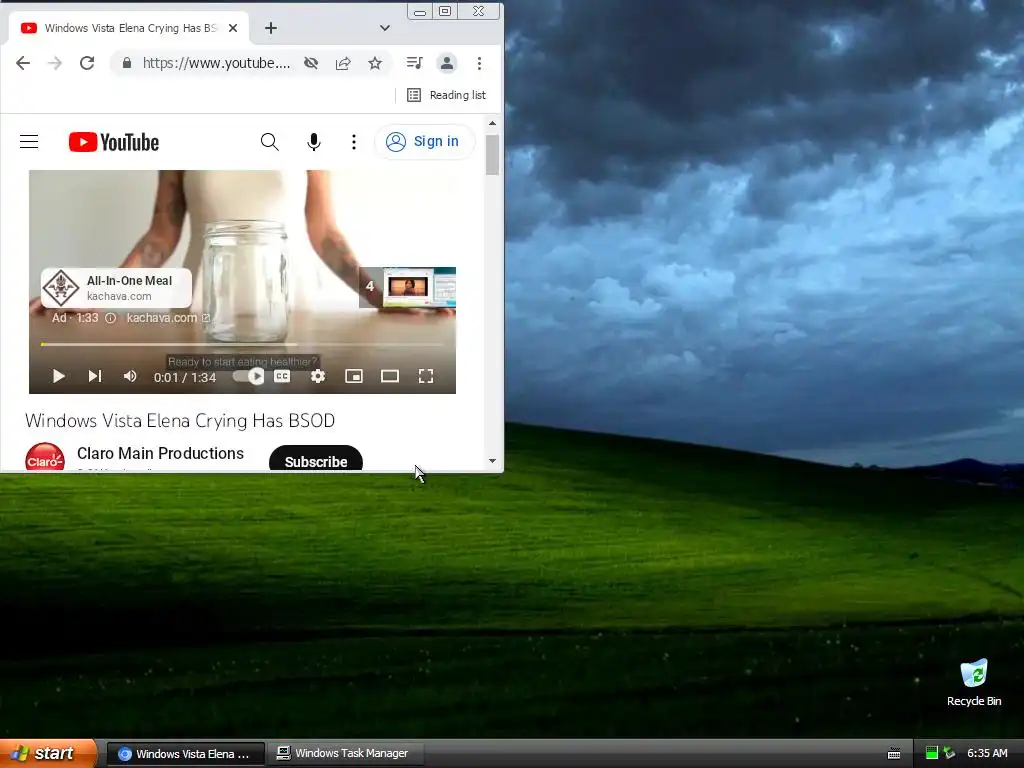Close the Windows Vista Elena Crying tab
Screen dimensions: 1024x768
point(233,28)
